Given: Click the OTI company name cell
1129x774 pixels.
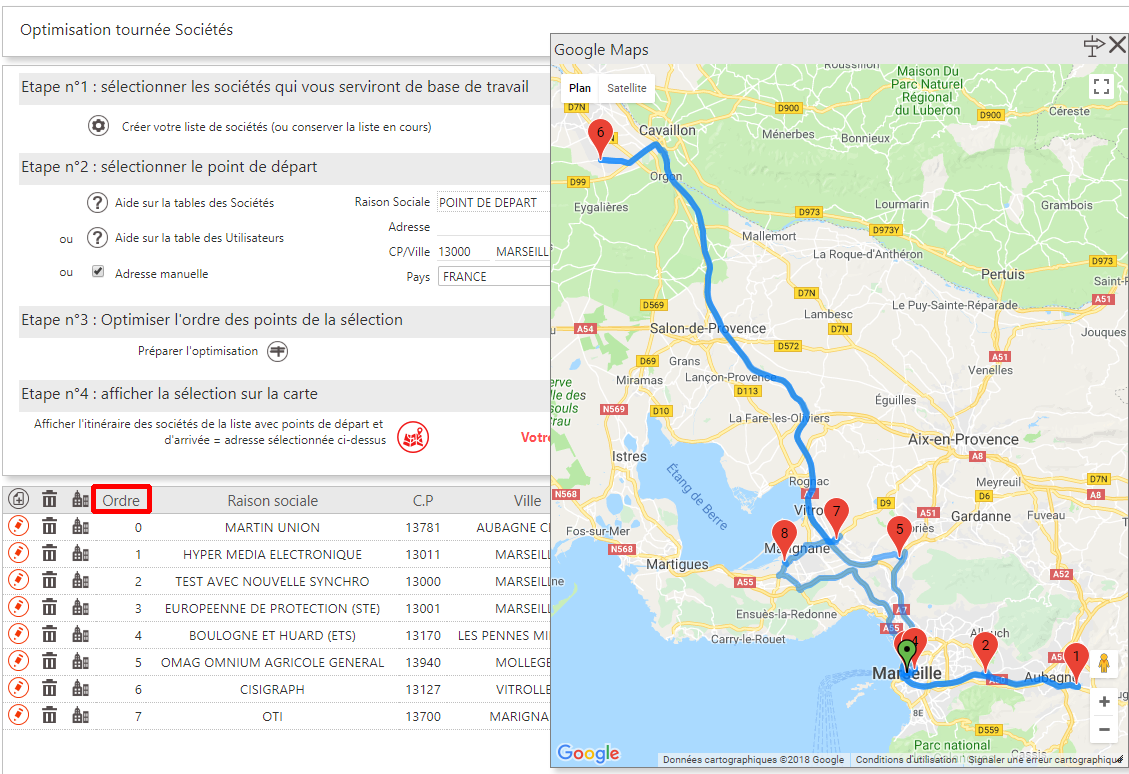Looking at the screenshot, I should click(x=272, y=716).
